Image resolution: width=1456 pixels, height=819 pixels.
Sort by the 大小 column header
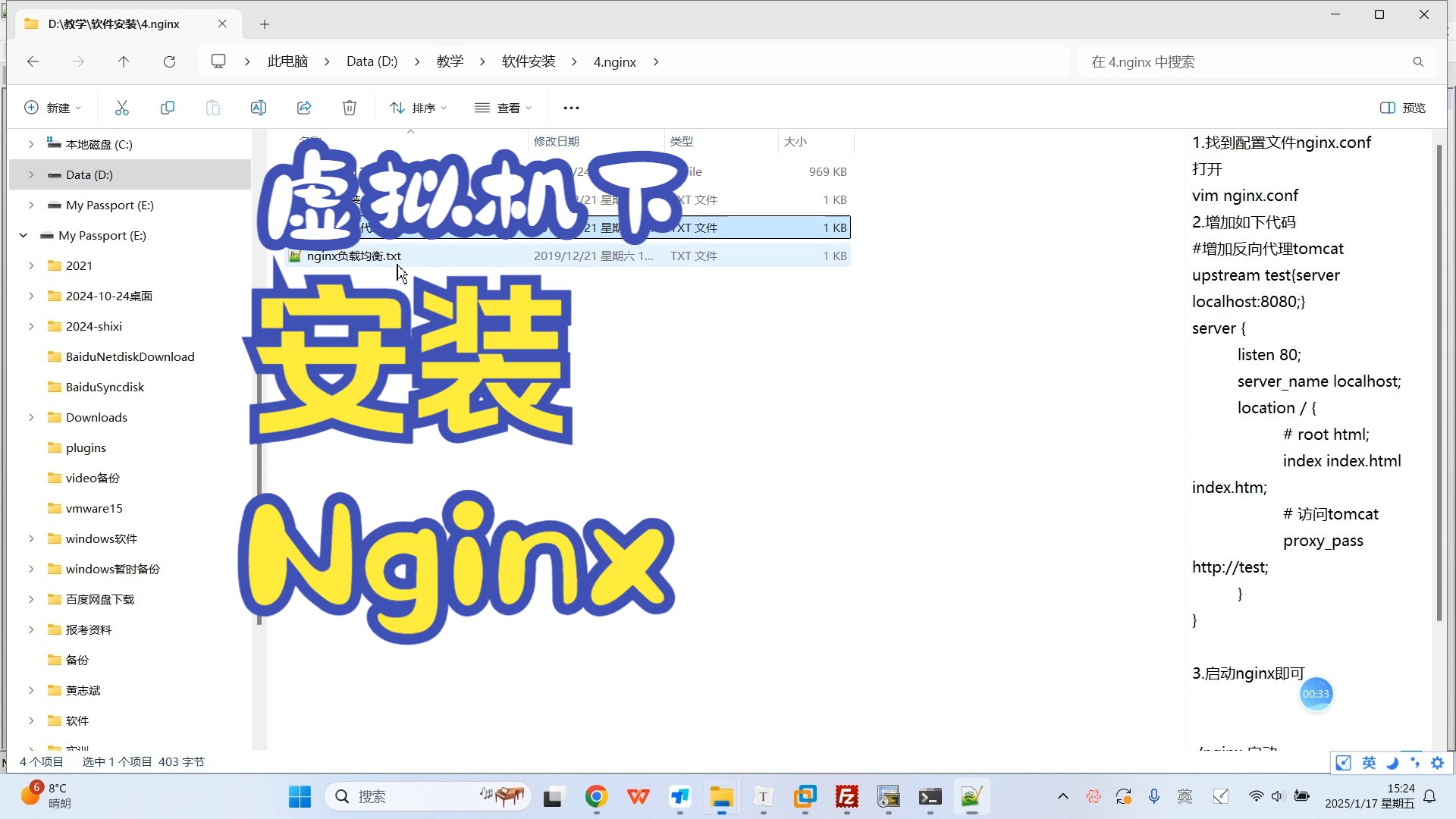click(816, 141)
